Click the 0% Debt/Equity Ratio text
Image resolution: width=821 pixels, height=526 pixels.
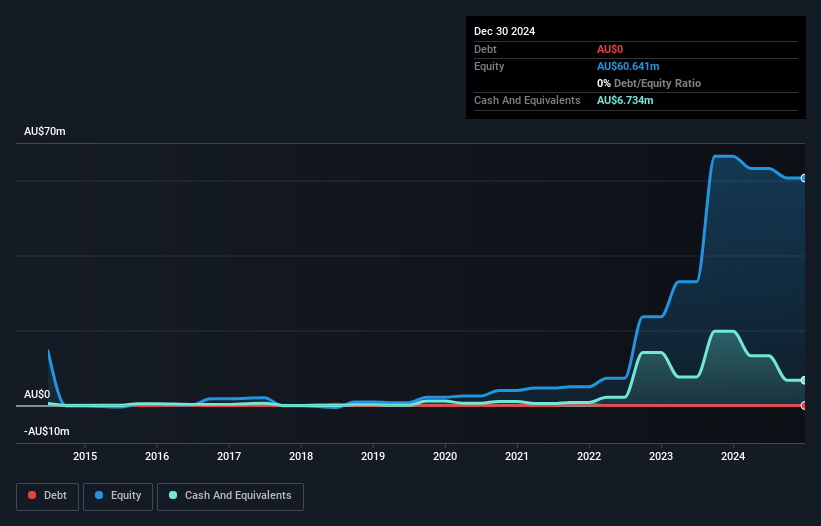[649, 83]
